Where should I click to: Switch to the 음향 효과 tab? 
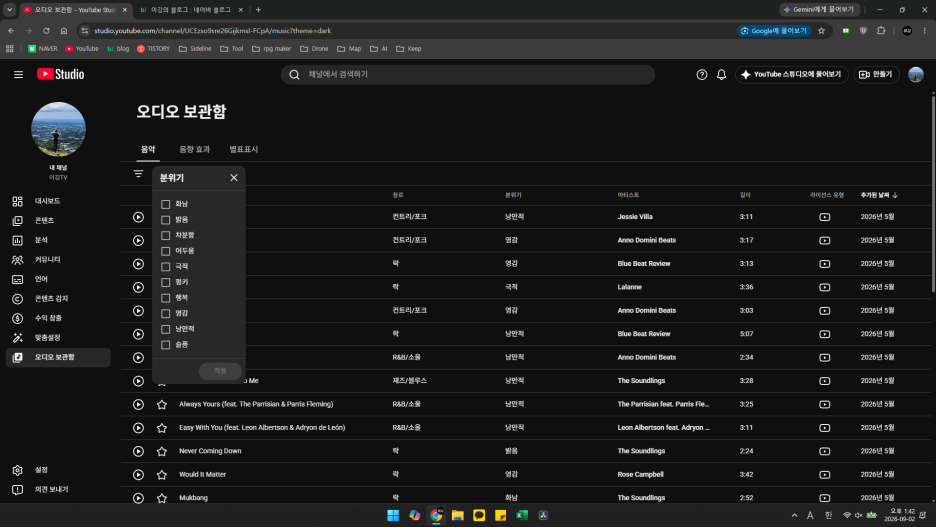195,149
